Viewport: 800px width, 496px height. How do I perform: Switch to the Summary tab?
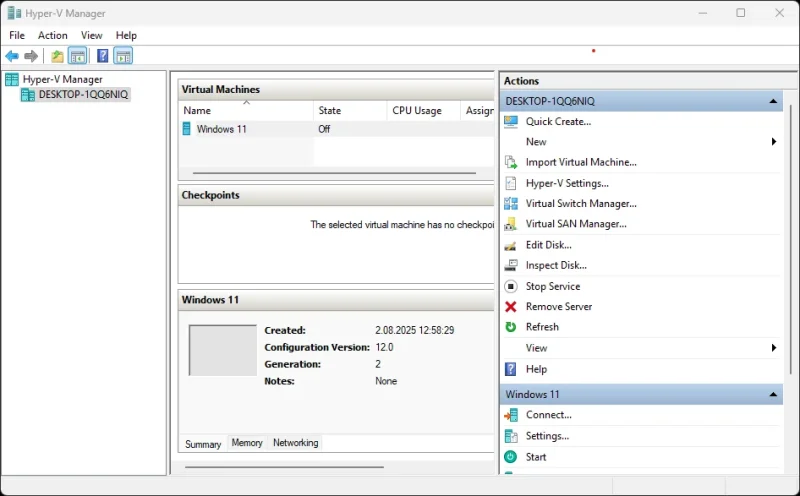(x=203, y=444)
